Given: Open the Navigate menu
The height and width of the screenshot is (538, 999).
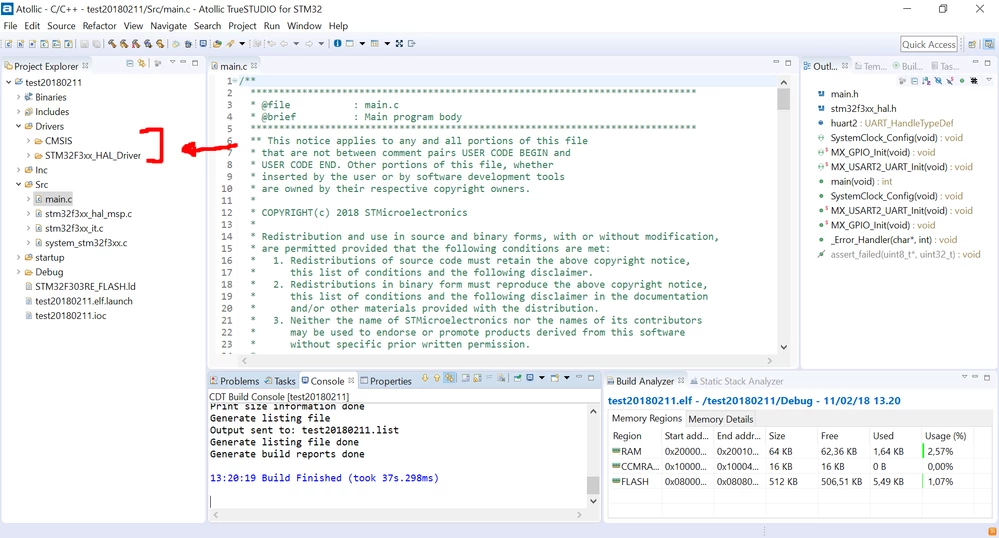Looking at the screenshot, I should point(168,25).
